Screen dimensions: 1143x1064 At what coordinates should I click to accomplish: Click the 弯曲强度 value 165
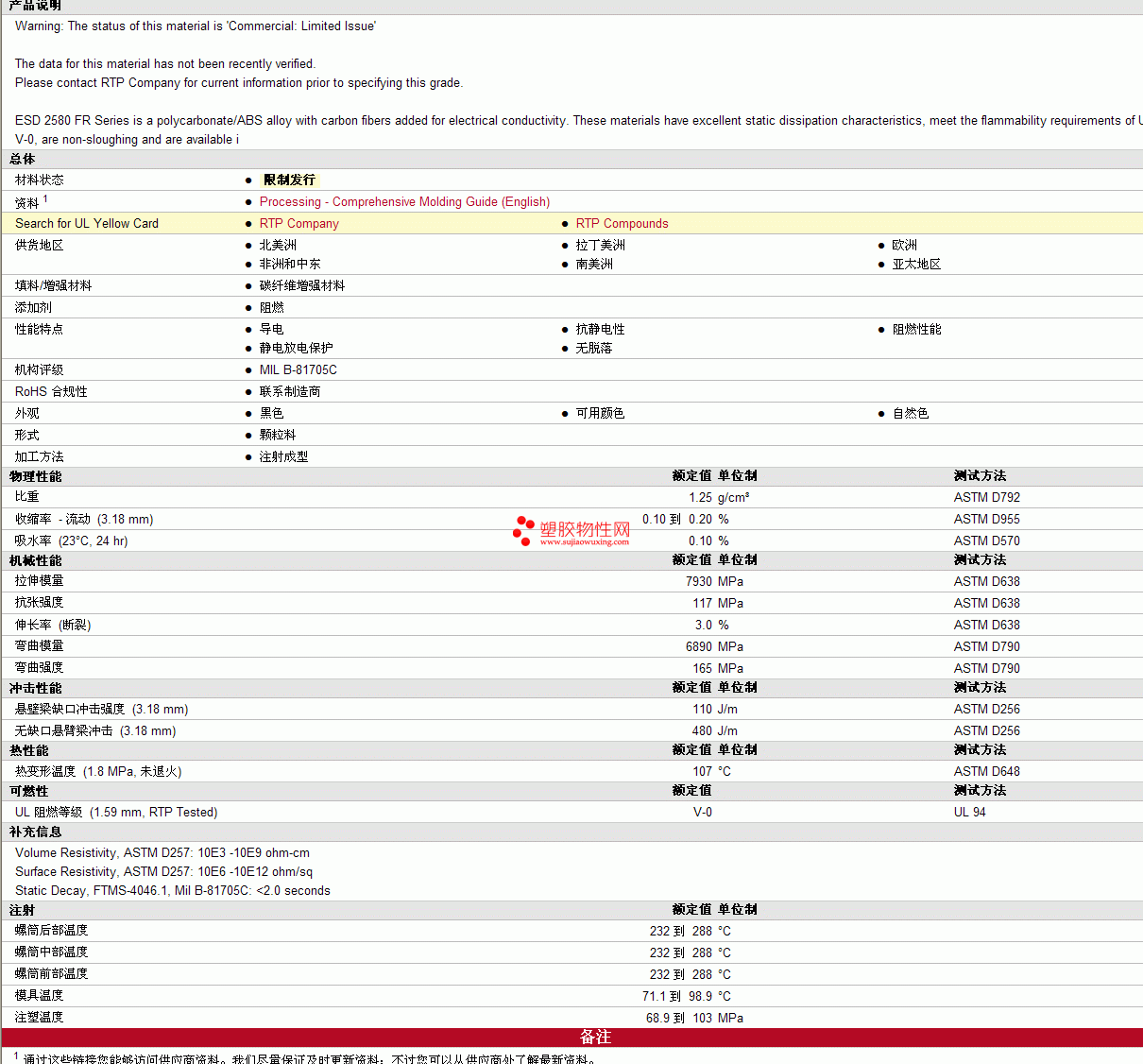[703, 668]
